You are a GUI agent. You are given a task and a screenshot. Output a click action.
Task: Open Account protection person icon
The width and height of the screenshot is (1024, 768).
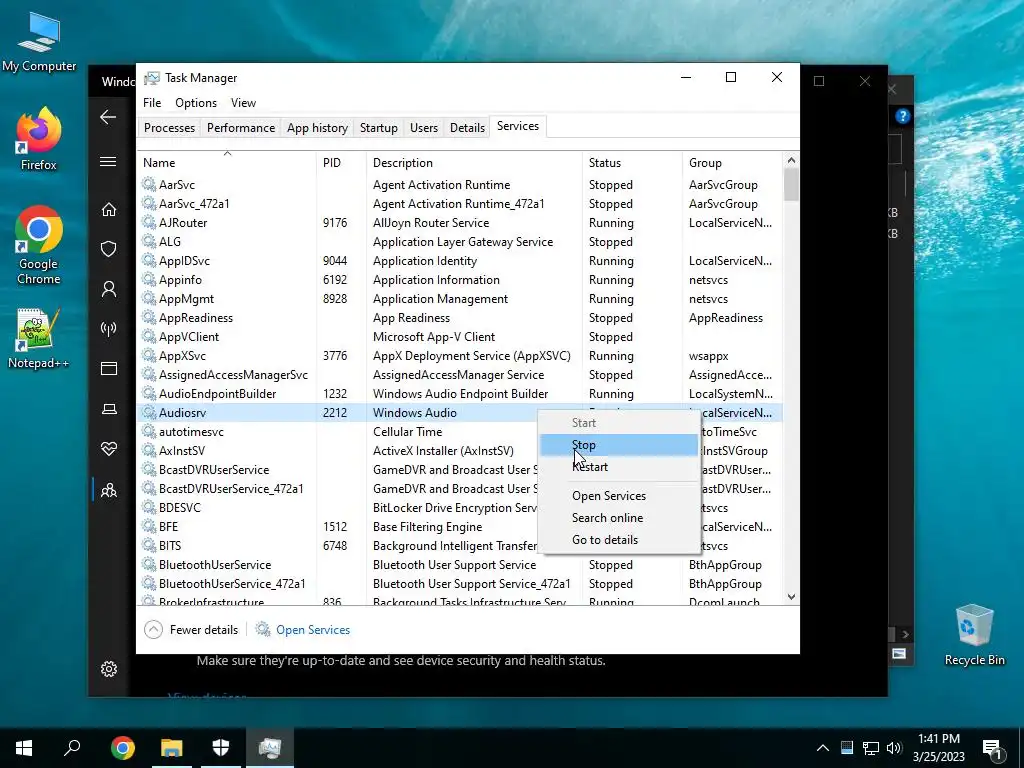coord(108,289)
